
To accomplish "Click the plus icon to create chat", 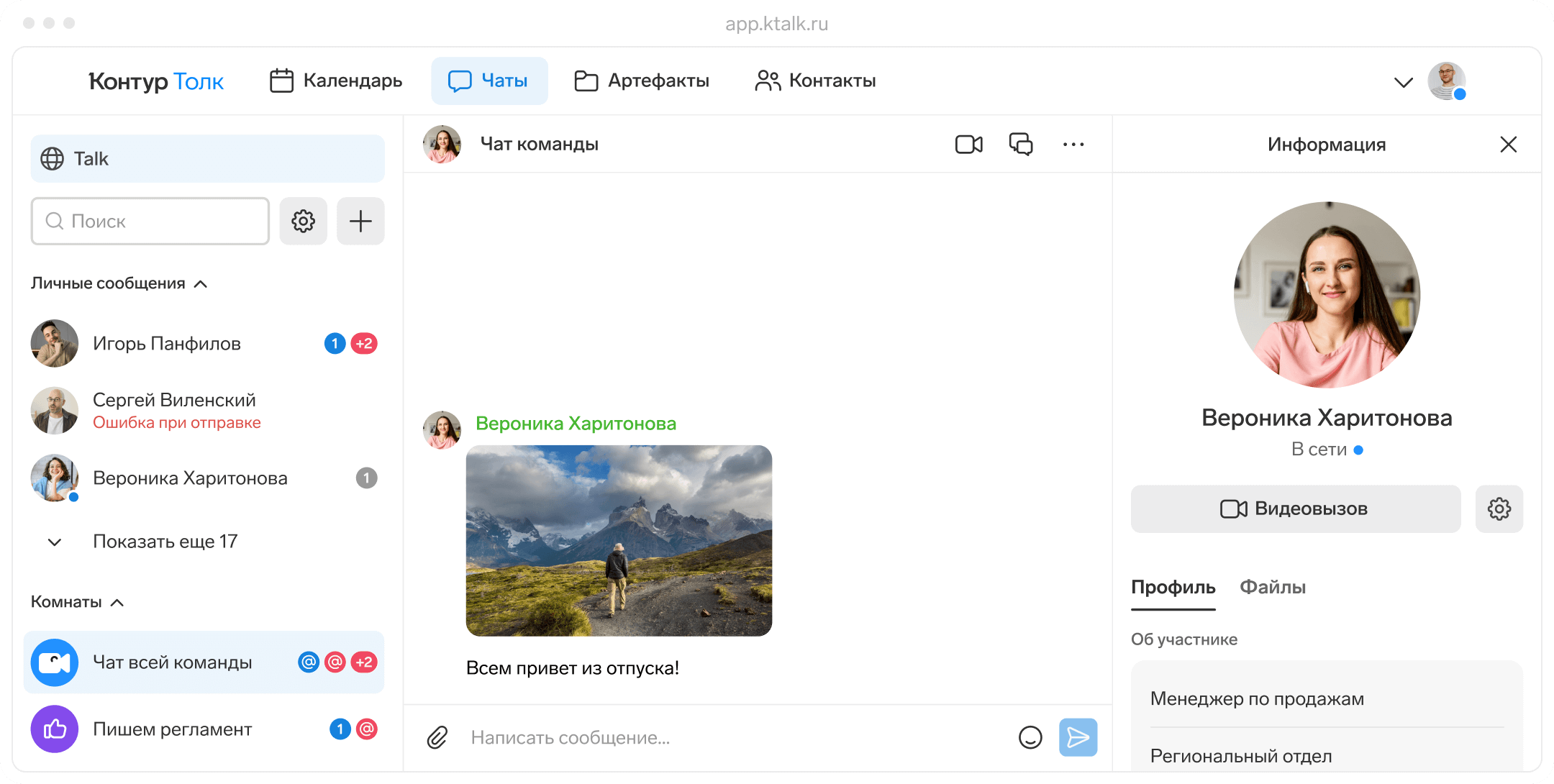I will [360, 222].
